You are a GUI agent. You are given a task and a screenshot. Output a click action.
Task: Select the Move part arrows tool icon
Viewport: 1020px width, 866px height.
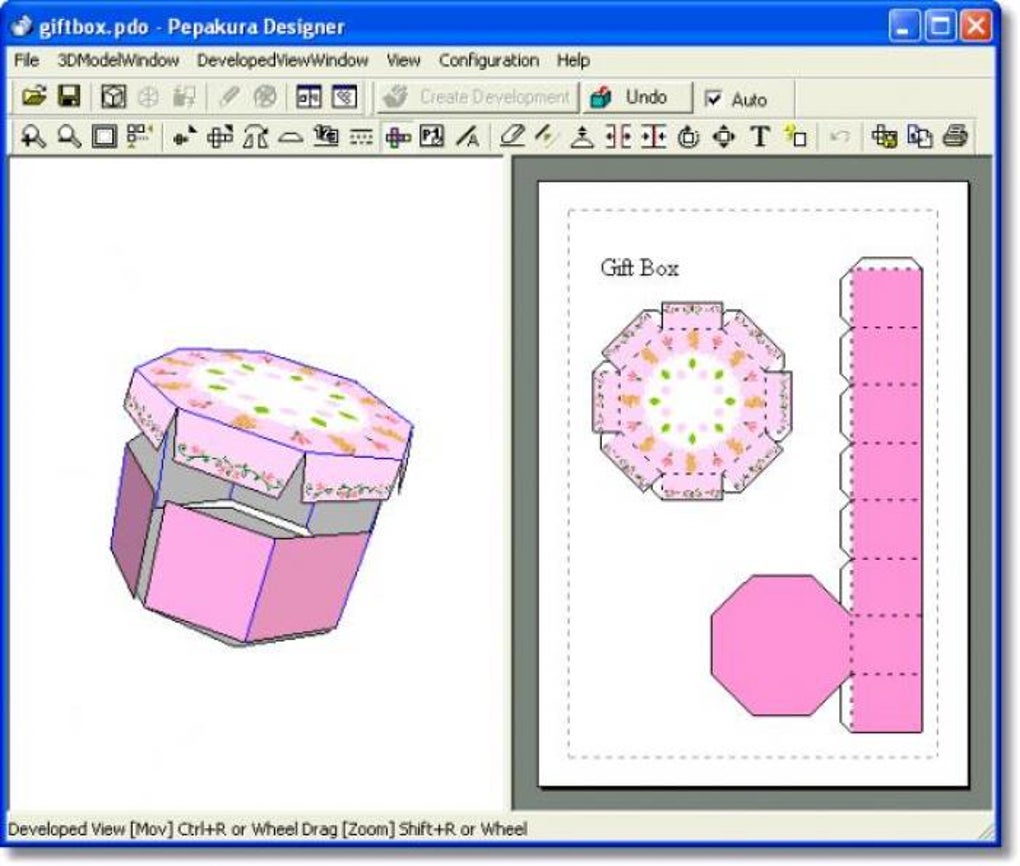tap(724, 137)
